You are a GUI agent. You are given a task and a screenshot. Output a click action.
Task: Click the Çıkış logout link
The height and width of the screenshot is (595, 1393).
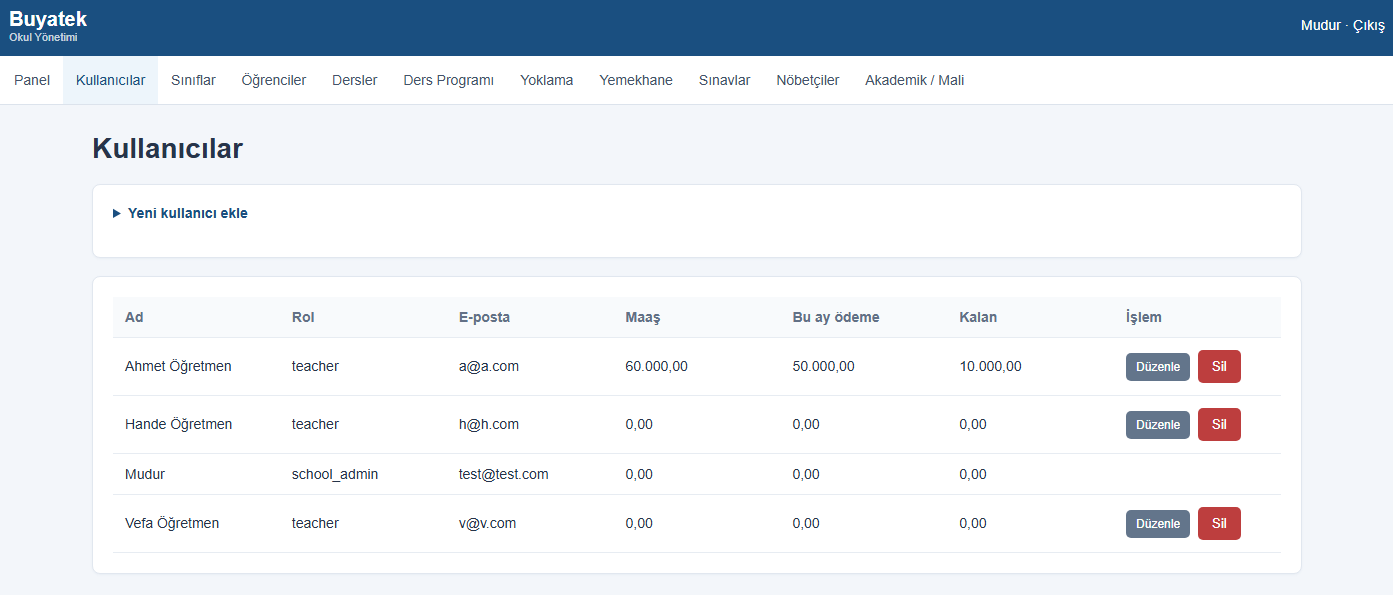tap(1369, 26)
